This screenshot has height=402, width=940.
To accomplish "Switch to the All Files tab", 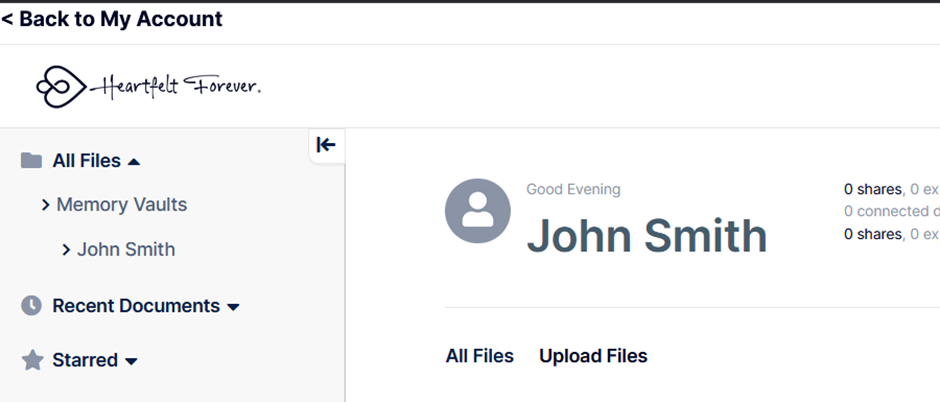I will 479,356.
